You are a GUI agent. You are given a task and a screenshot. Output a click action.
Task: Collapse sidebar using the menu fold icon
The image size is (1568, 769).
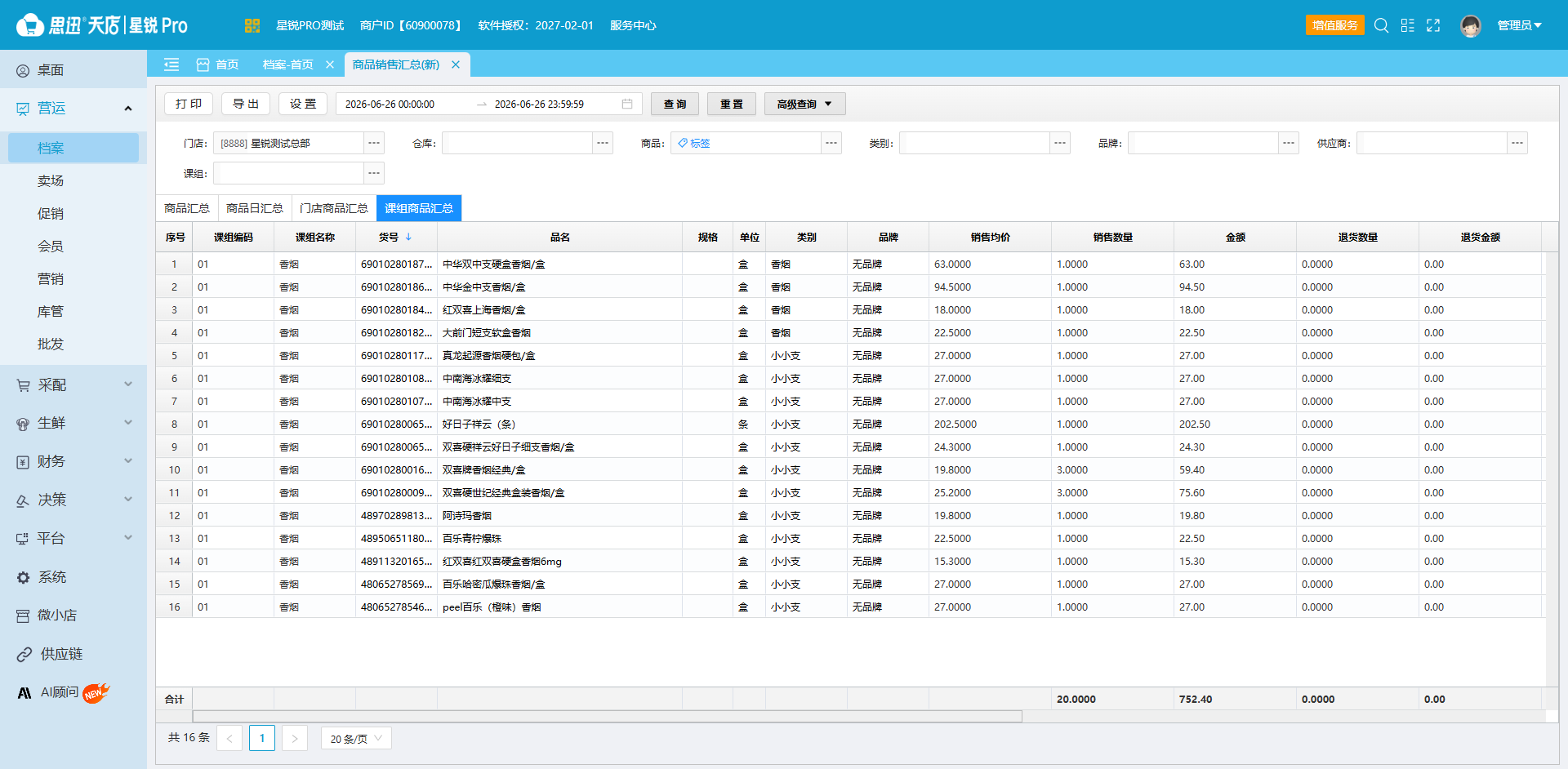pyautogui.click(x=171, y=64)
